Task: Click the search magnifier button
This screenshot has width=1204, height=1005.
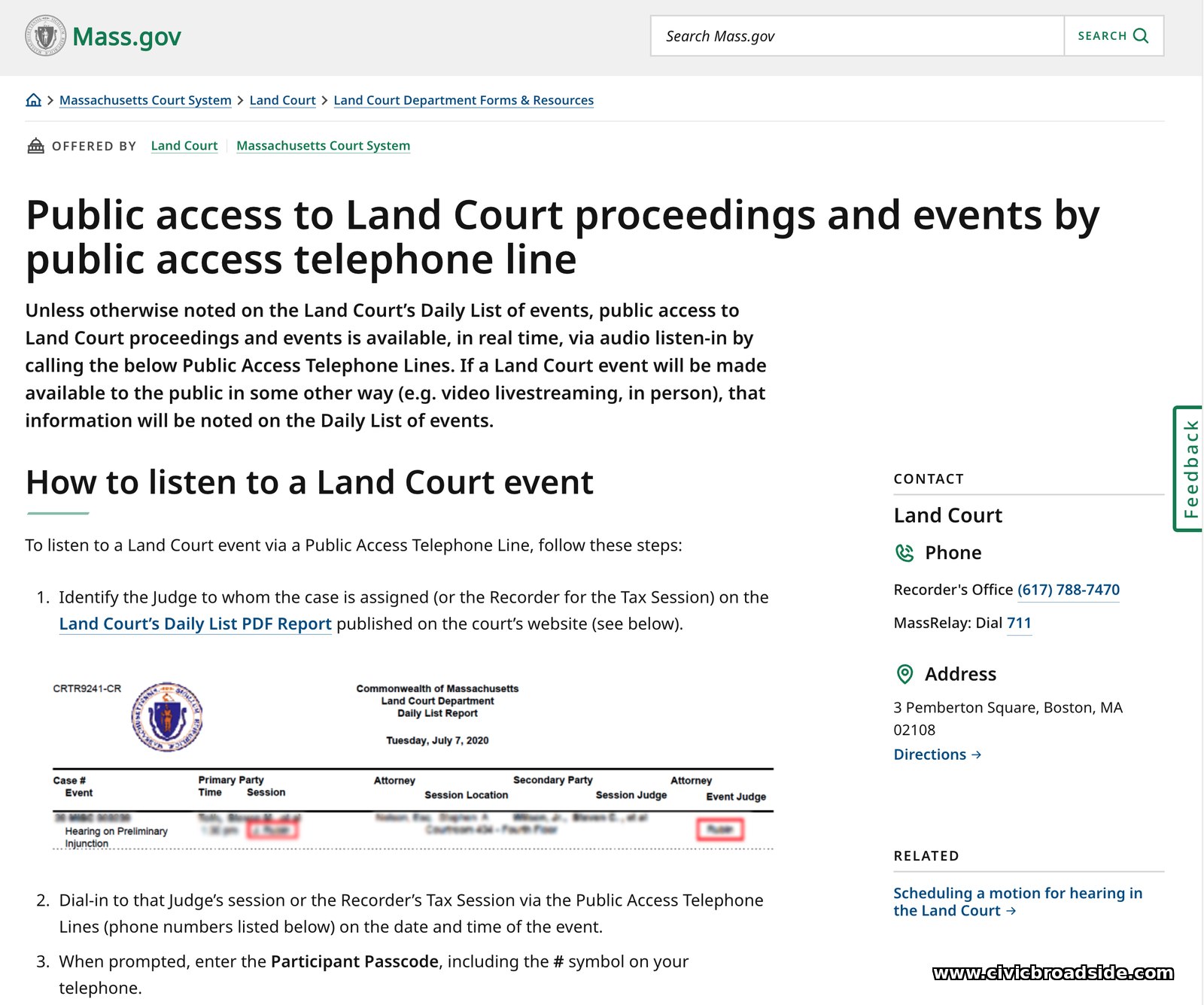Action: point(1114,35)
